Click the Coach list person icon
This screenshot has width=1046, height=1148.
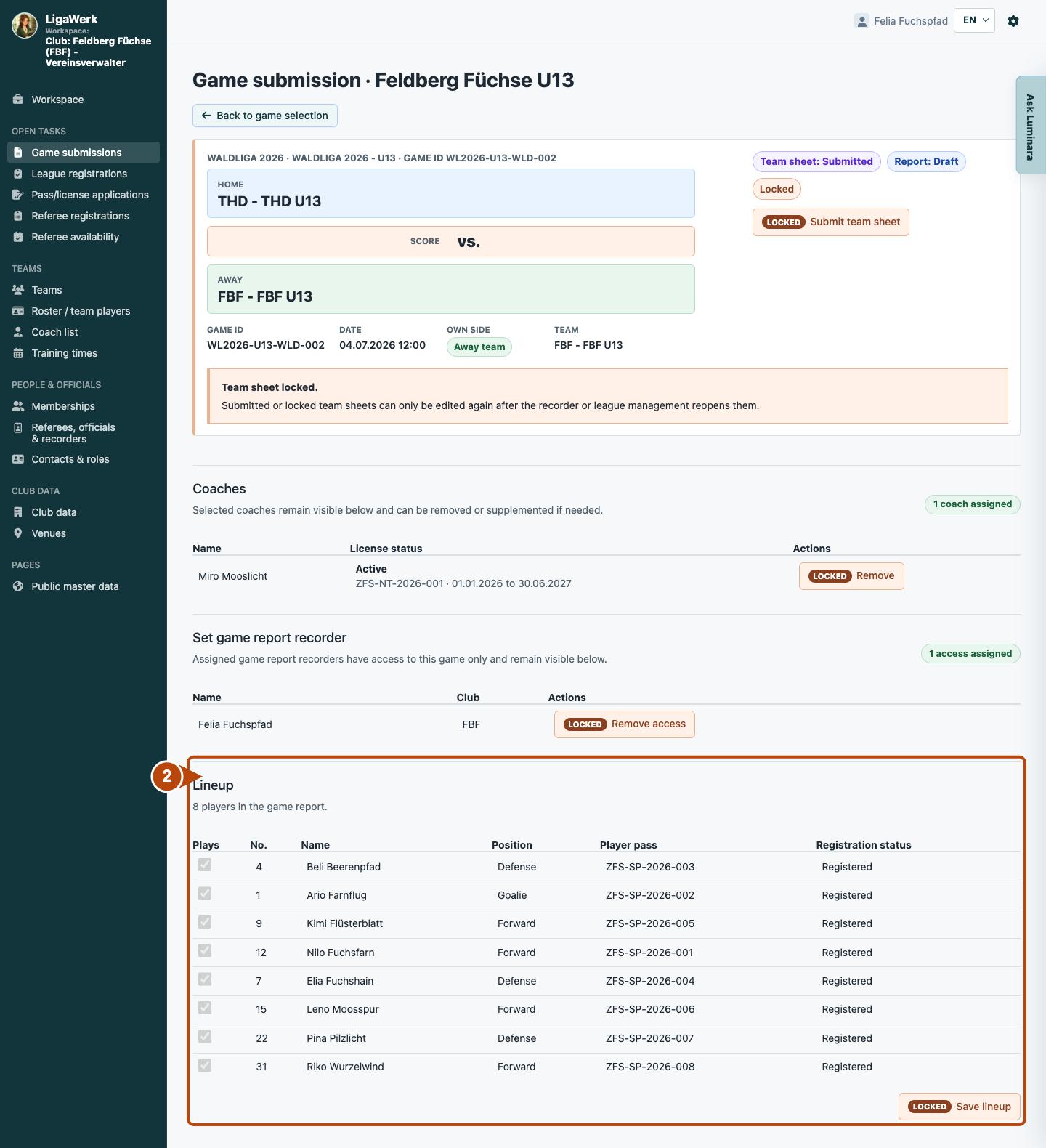pos(18,332)
